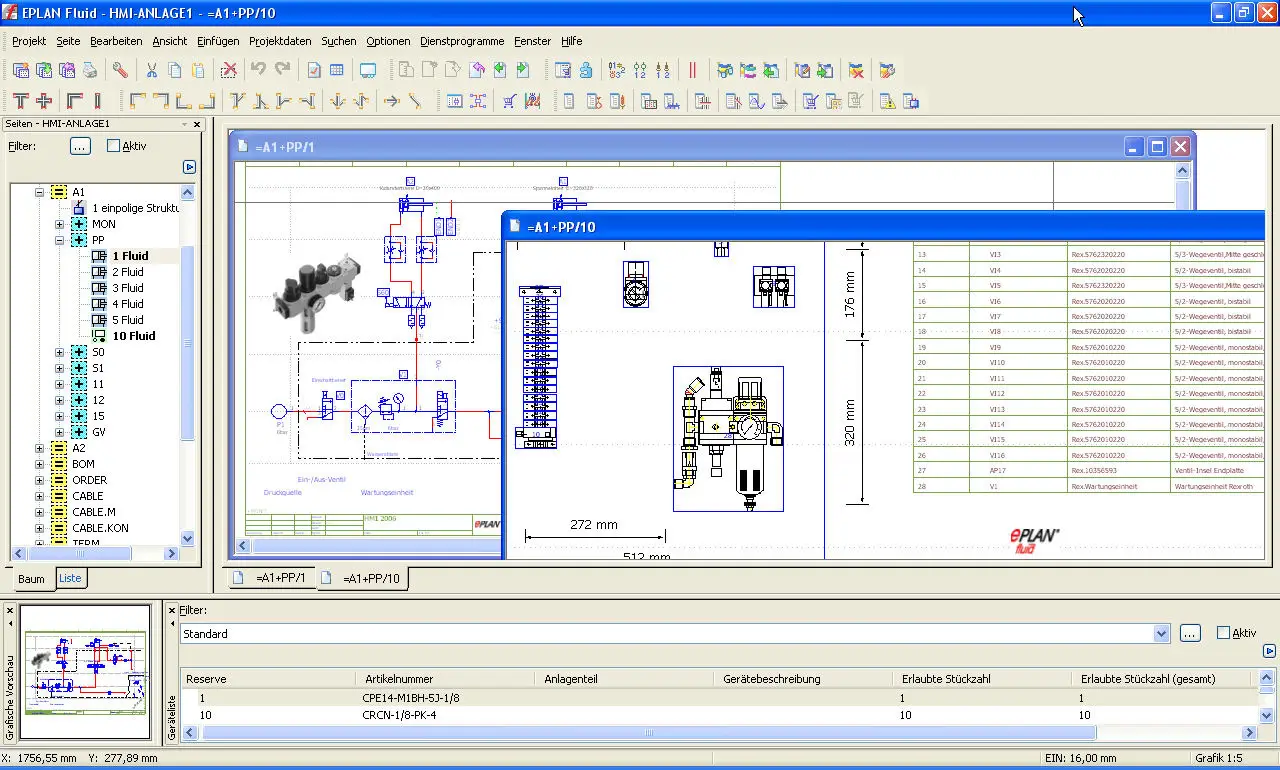1280x770 pixels.
Task: Expand the MON tree node
Action: tap(60, 224)
